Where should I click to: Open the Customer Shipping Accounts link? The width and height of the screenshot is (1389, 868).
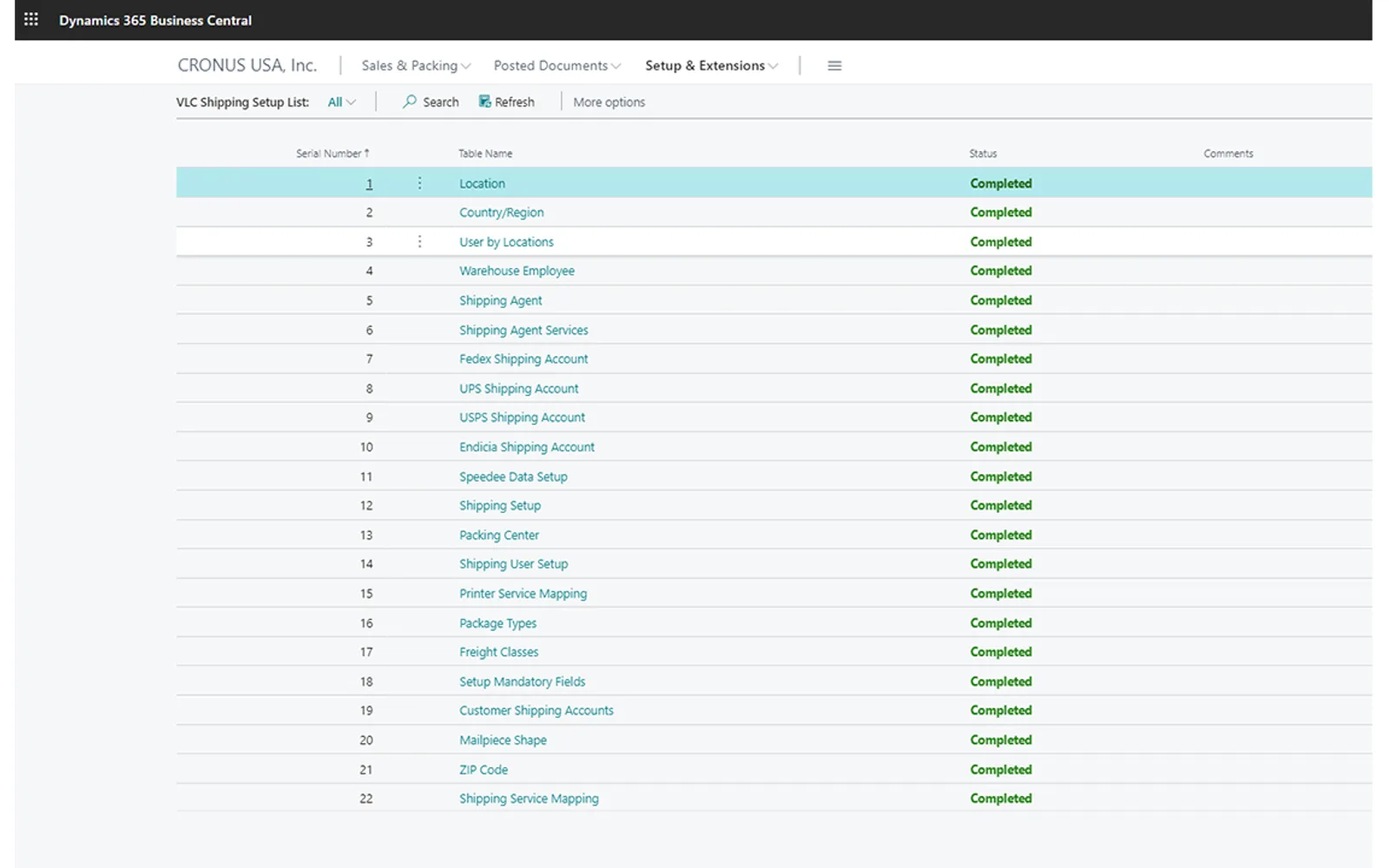point(537,710)
